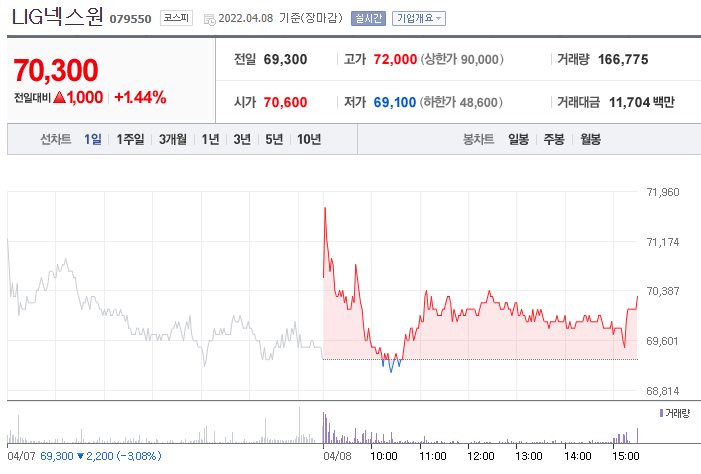
Task: Click the +1.44% change rate
Action: coord(140,97)
